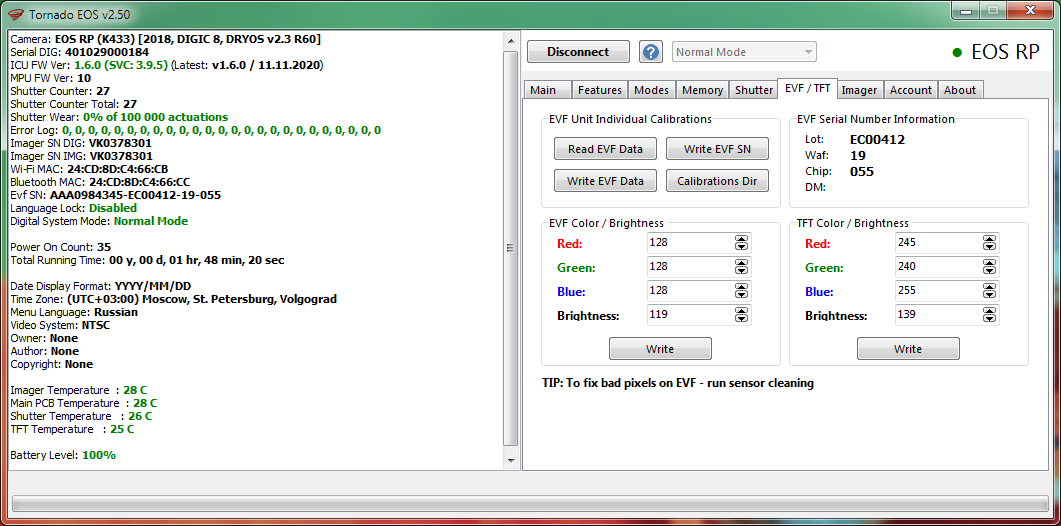The image size is (1061, 526).
Task: Adjust the EVF Blue spinner arrows
Action: pos(742,291)
